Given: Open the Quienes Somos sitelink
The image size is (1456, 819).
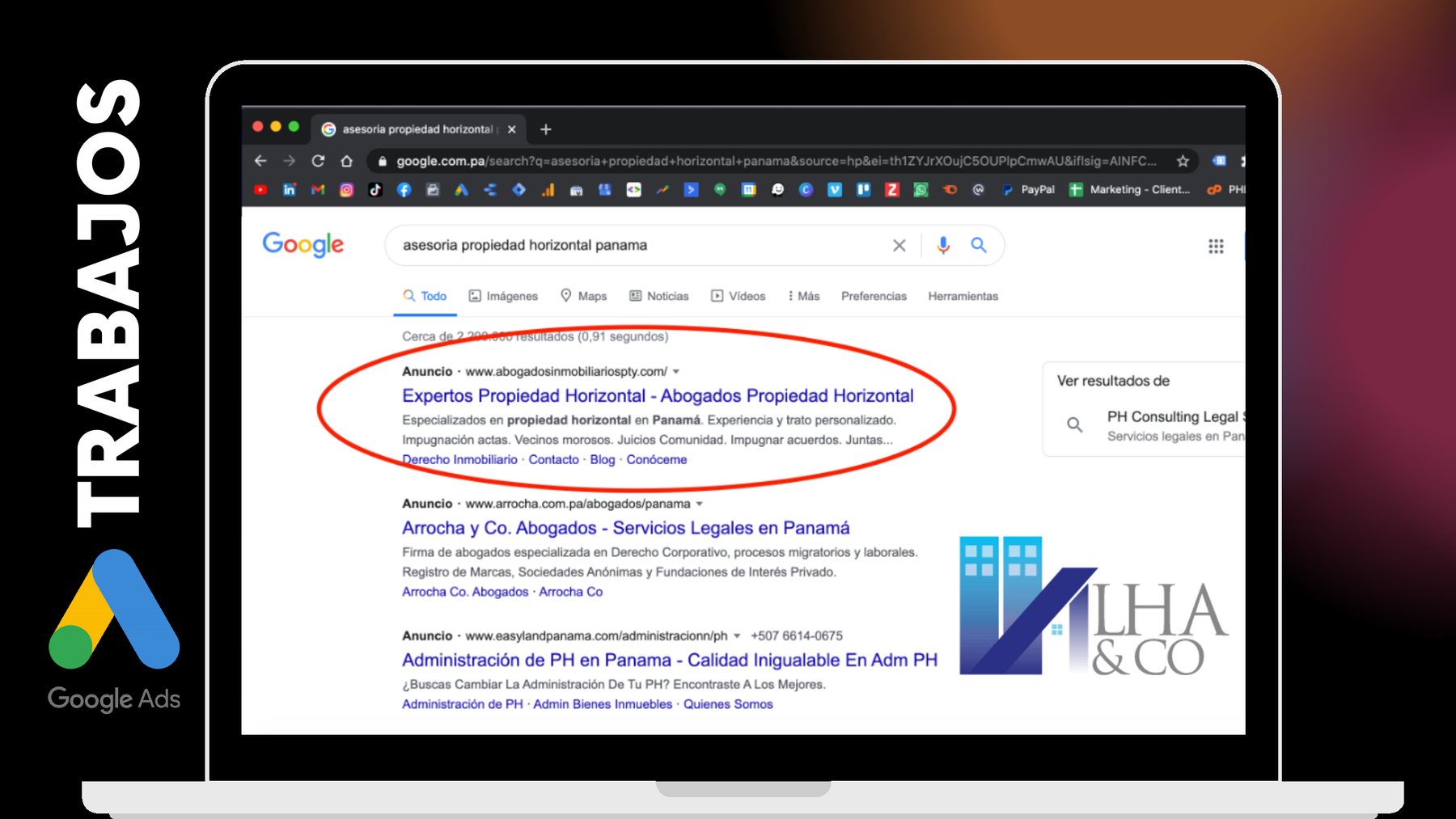Looking at the screenshot, I should 728,704.
